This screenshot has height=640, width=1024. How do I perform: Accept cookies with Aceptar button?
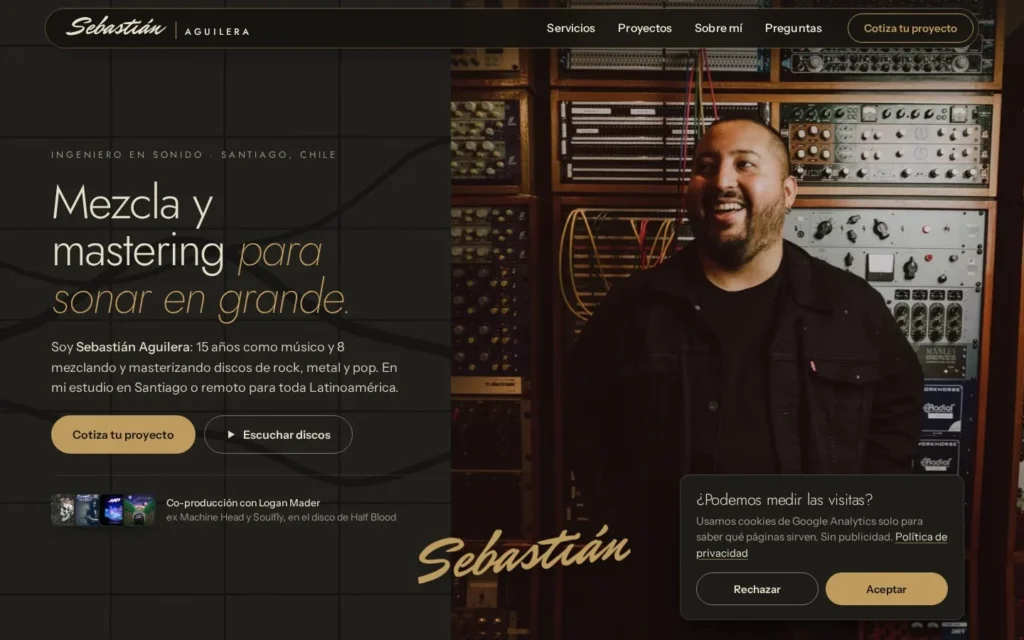886,589
